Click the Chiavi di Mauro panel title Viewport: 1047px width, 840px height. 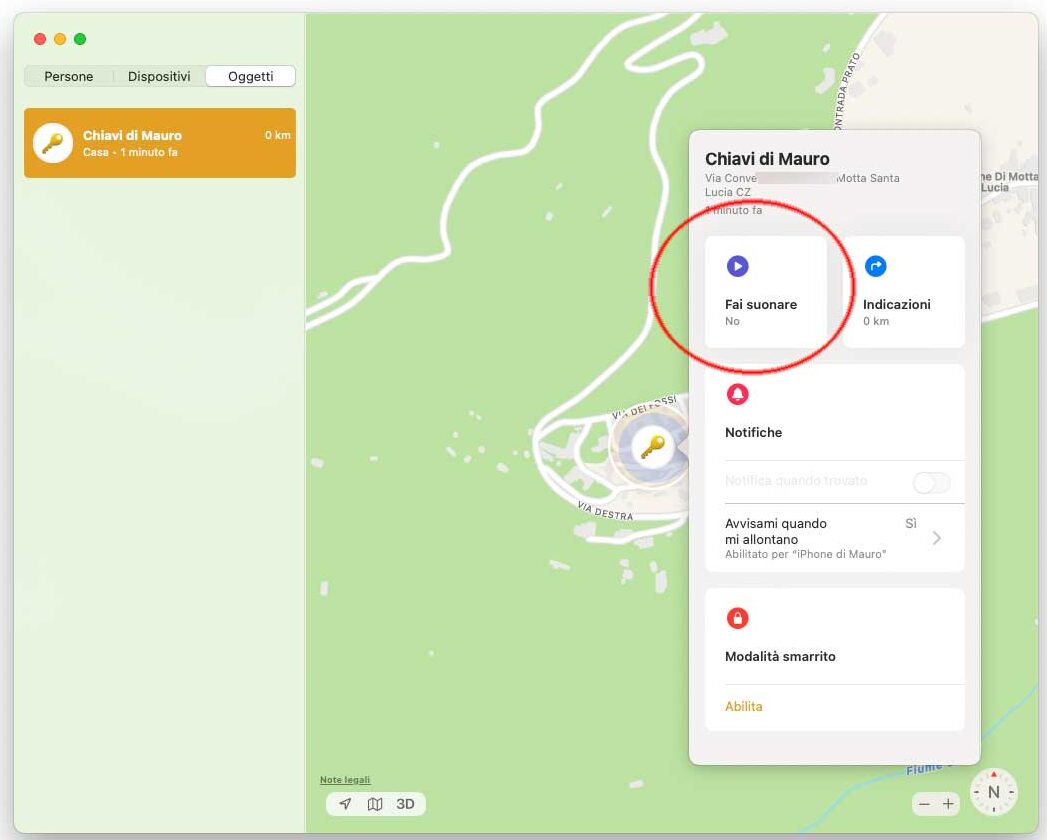767,159
